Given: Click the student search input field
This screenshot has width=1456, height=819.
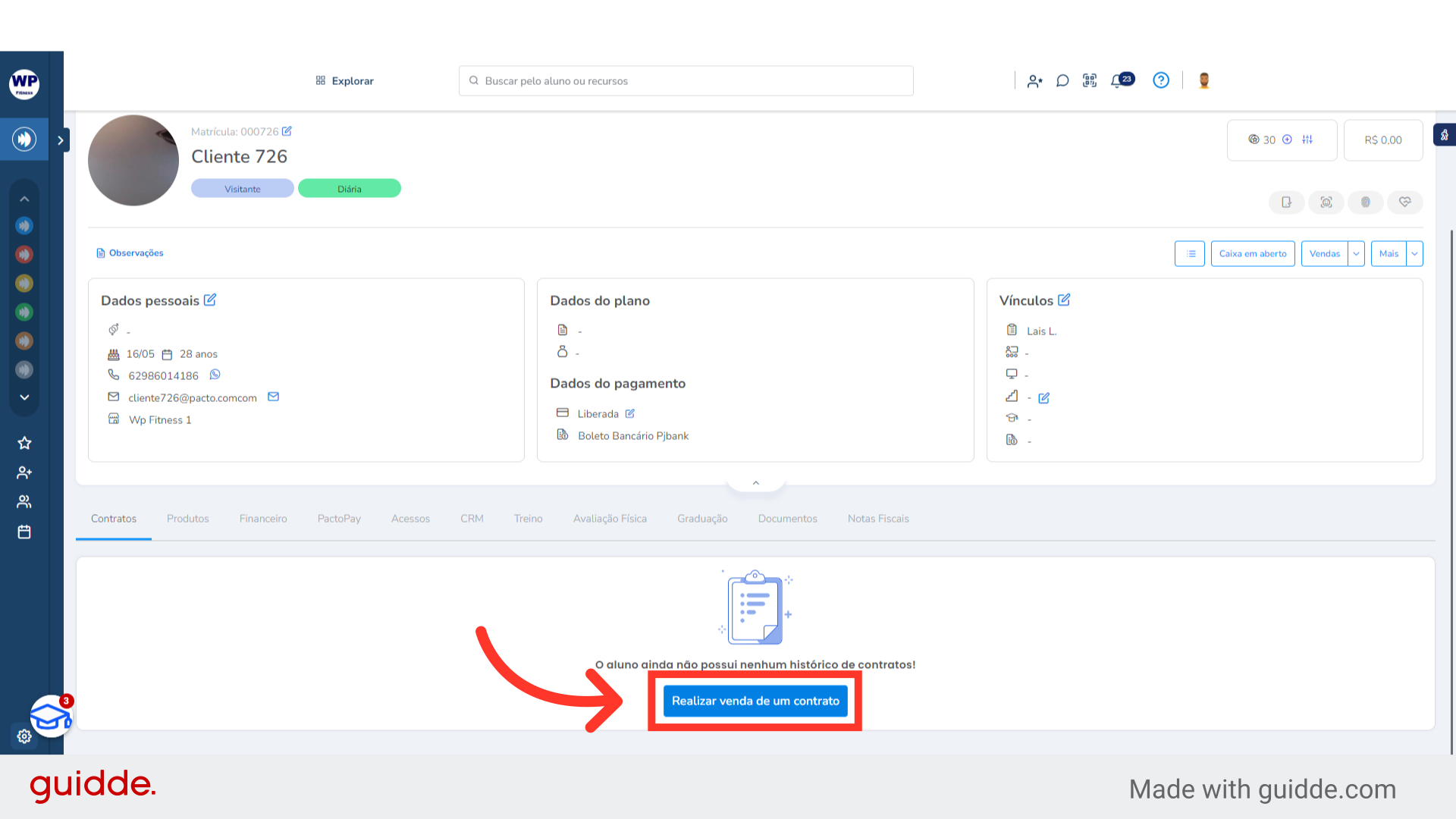Looking at the screenshot, I should pos(686,81).
